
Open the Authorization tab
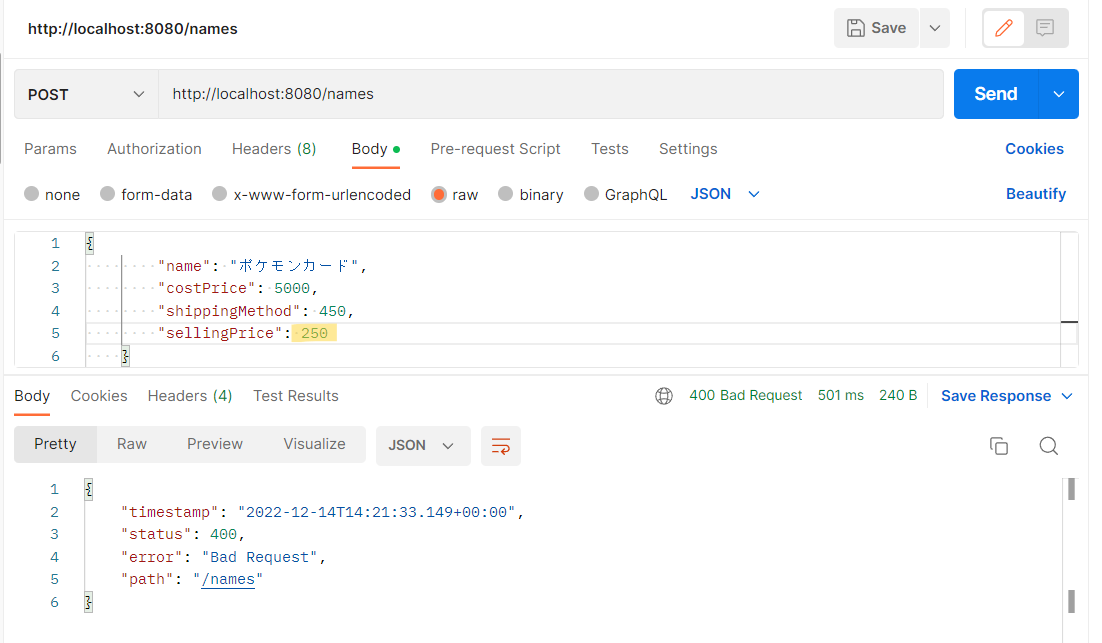[154, 149]
